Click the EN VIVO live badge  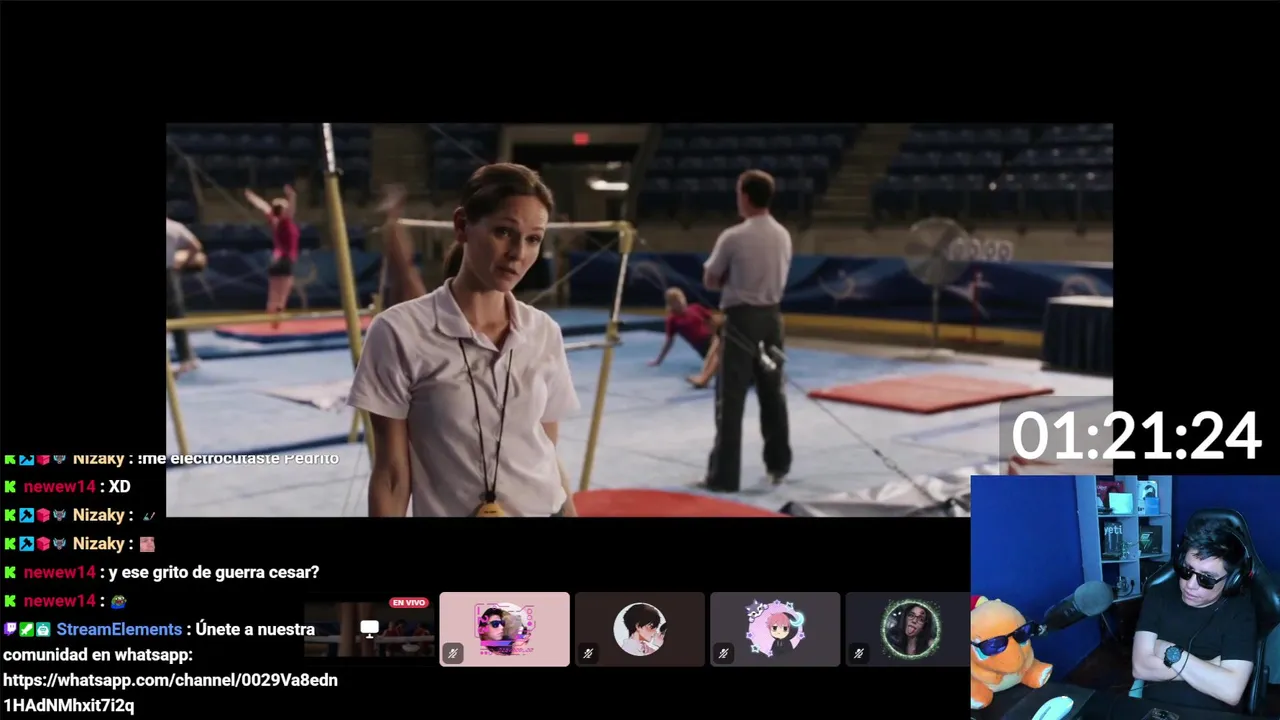pyautogui.click(x=409, y=603)
